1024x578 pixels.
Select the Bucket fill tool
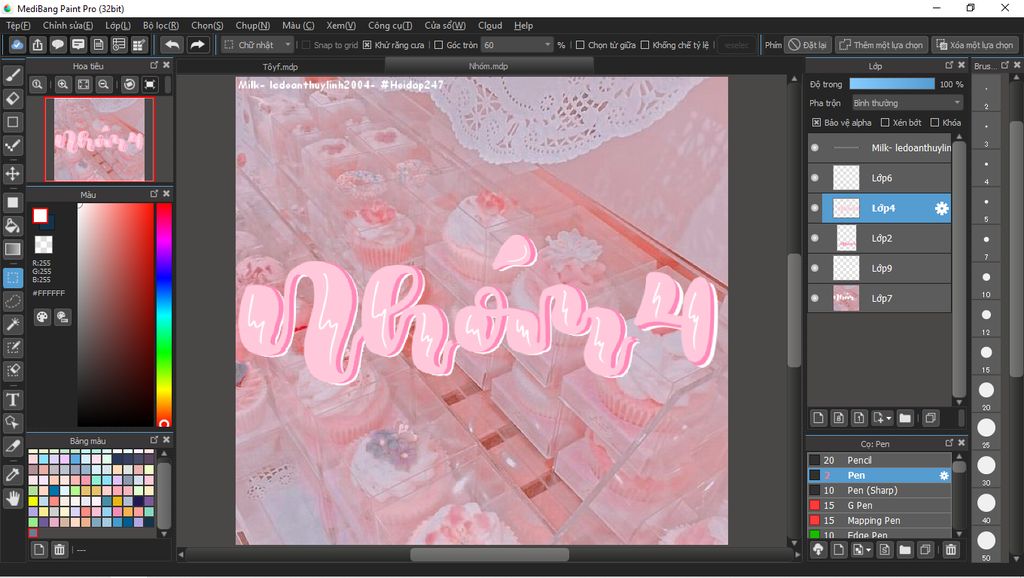click(12, 226)
